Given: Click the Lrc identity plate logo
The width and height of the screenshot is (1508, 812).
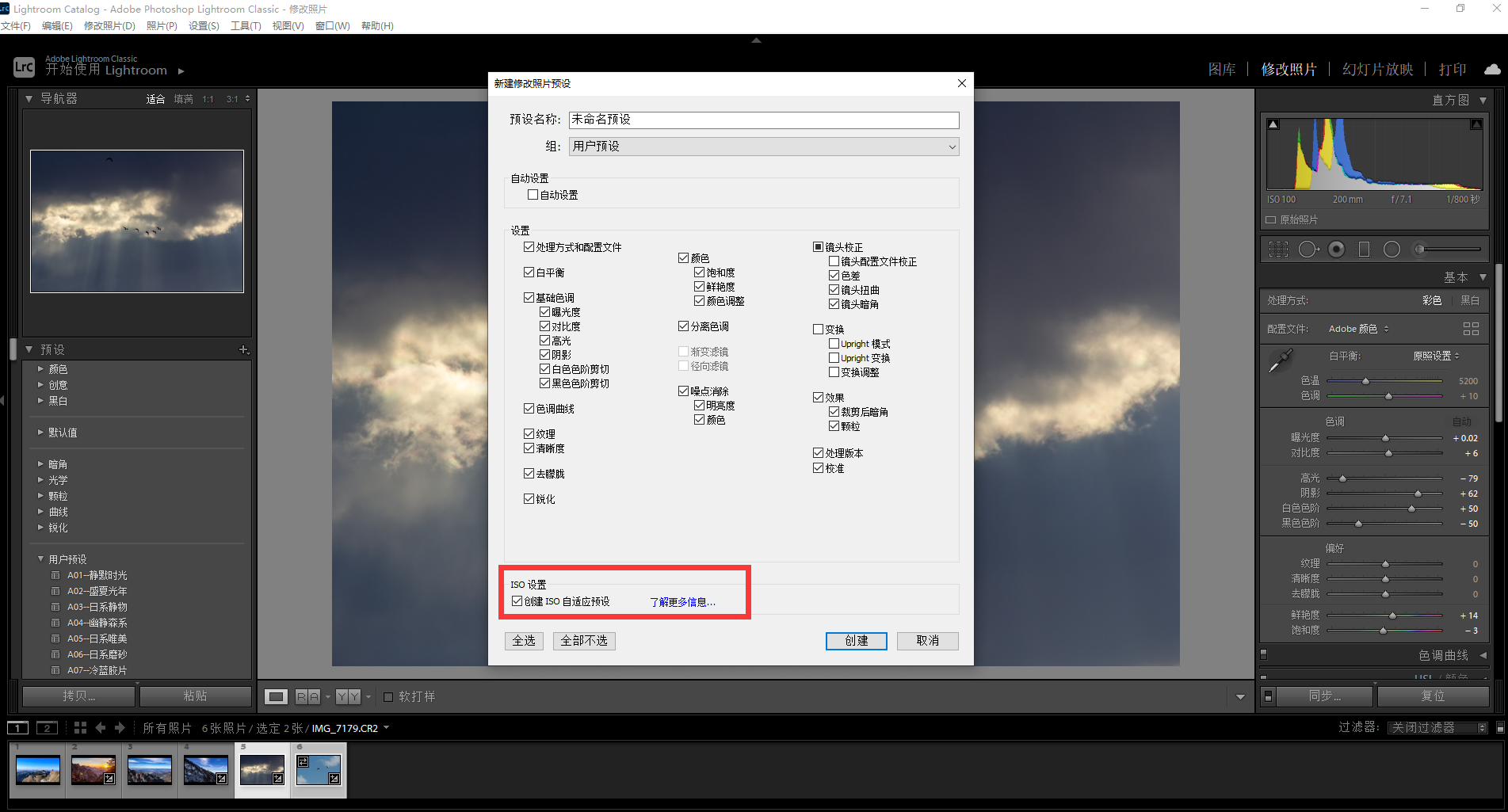Looking at the screenshot, I should 24,67.
